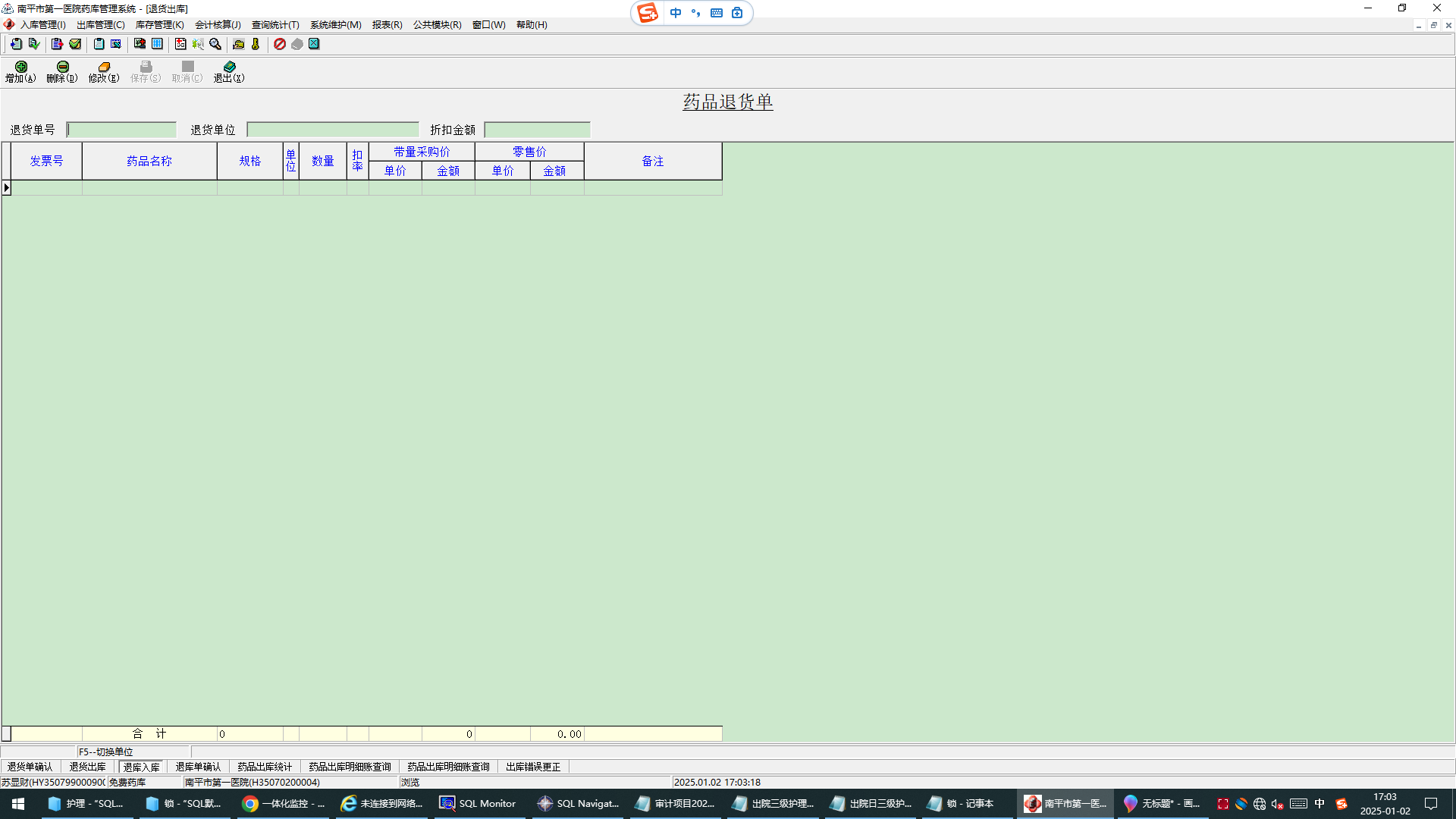Click the blue grid table toolbar icon

(157, 44)
